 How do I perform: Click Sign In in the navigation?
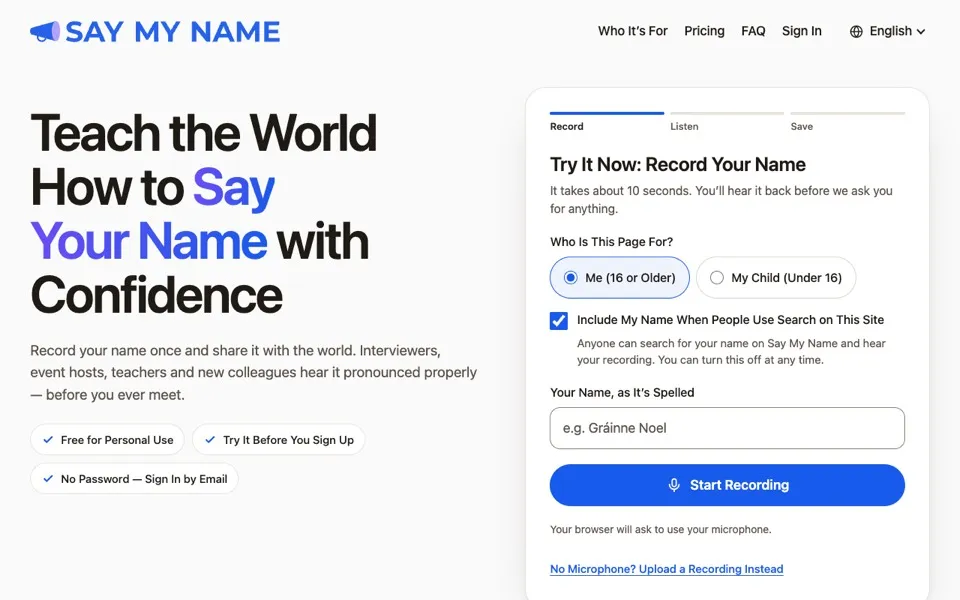801,31
